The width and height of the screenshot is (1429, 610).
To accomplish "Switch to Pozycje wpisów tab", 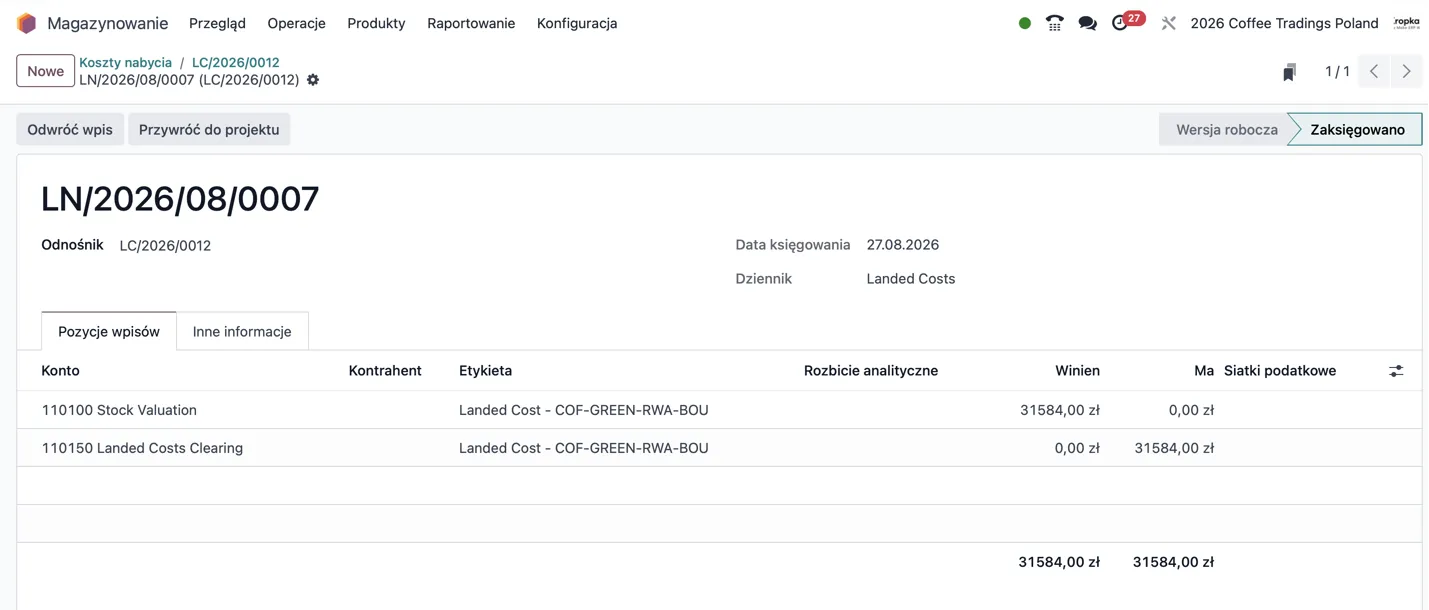I will point(109,331).
